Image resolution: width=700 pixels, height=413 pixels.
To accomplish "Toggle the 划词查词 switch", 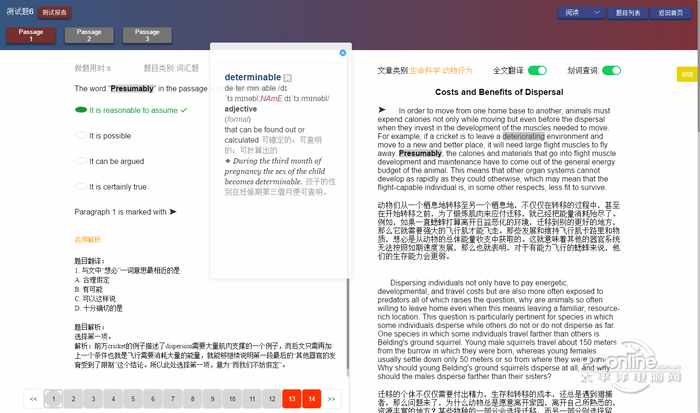I will tap(611, 71).
